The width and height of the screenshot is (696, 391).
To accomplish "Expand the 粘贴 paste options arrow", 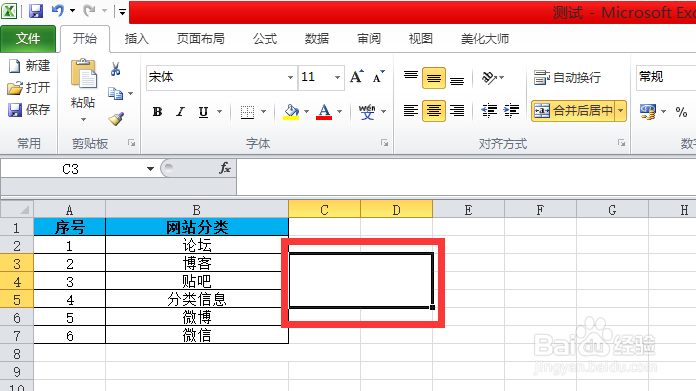I will (x=83, y=120).
